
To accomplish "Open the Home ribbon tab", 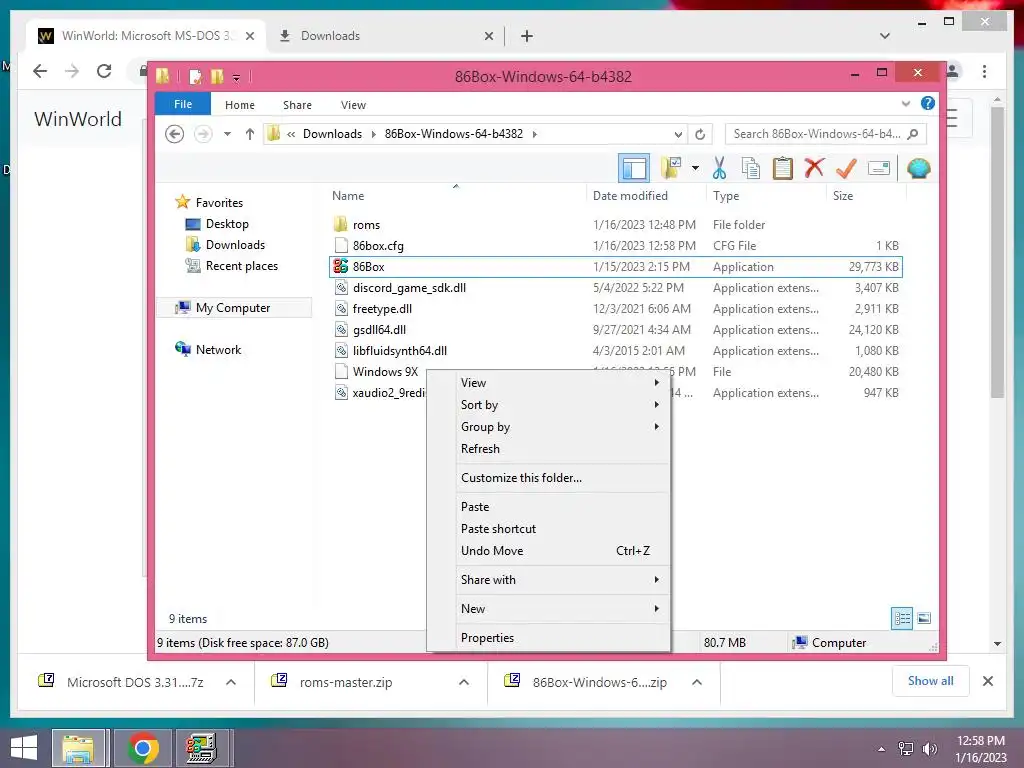I will pos(240,105).
